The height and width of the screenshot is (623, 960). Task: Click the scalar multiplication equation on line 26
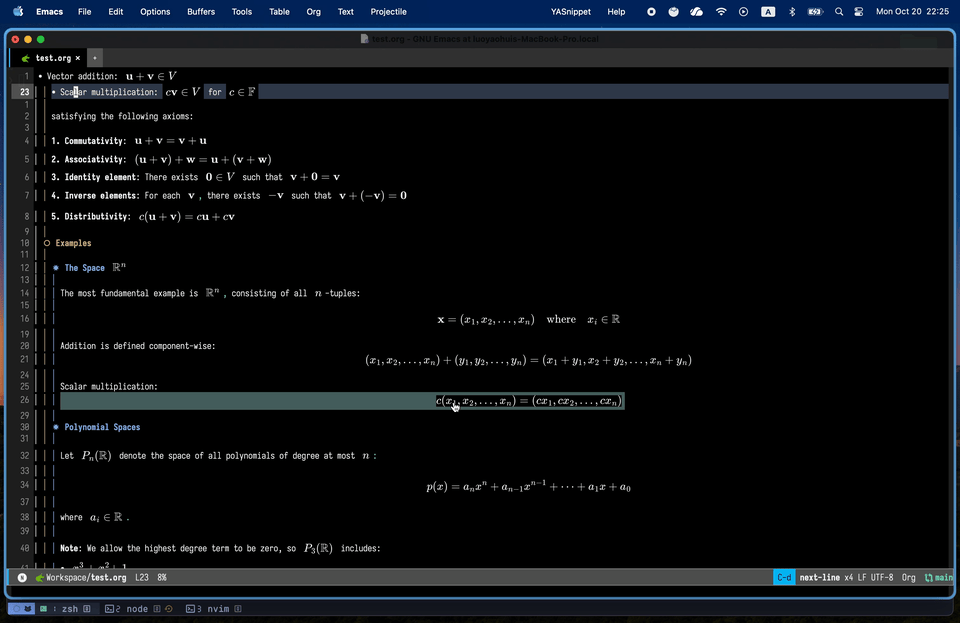[529, 401]
